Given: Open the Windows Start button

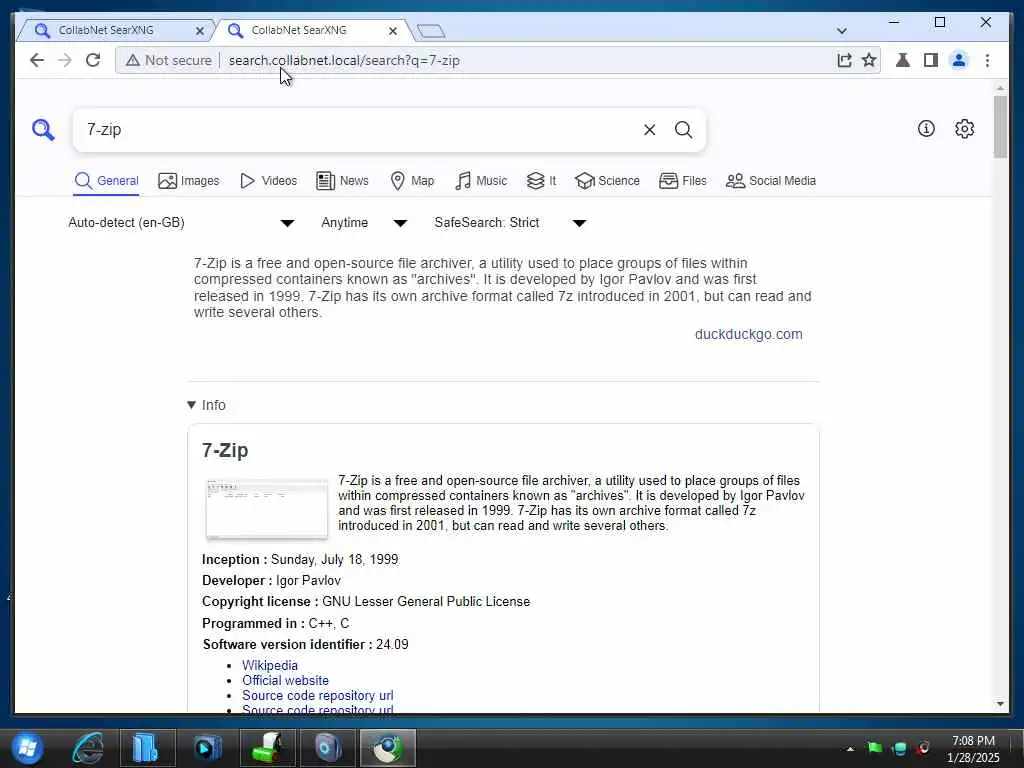Looking at the screenshot, I should click(x=27, y=748).
